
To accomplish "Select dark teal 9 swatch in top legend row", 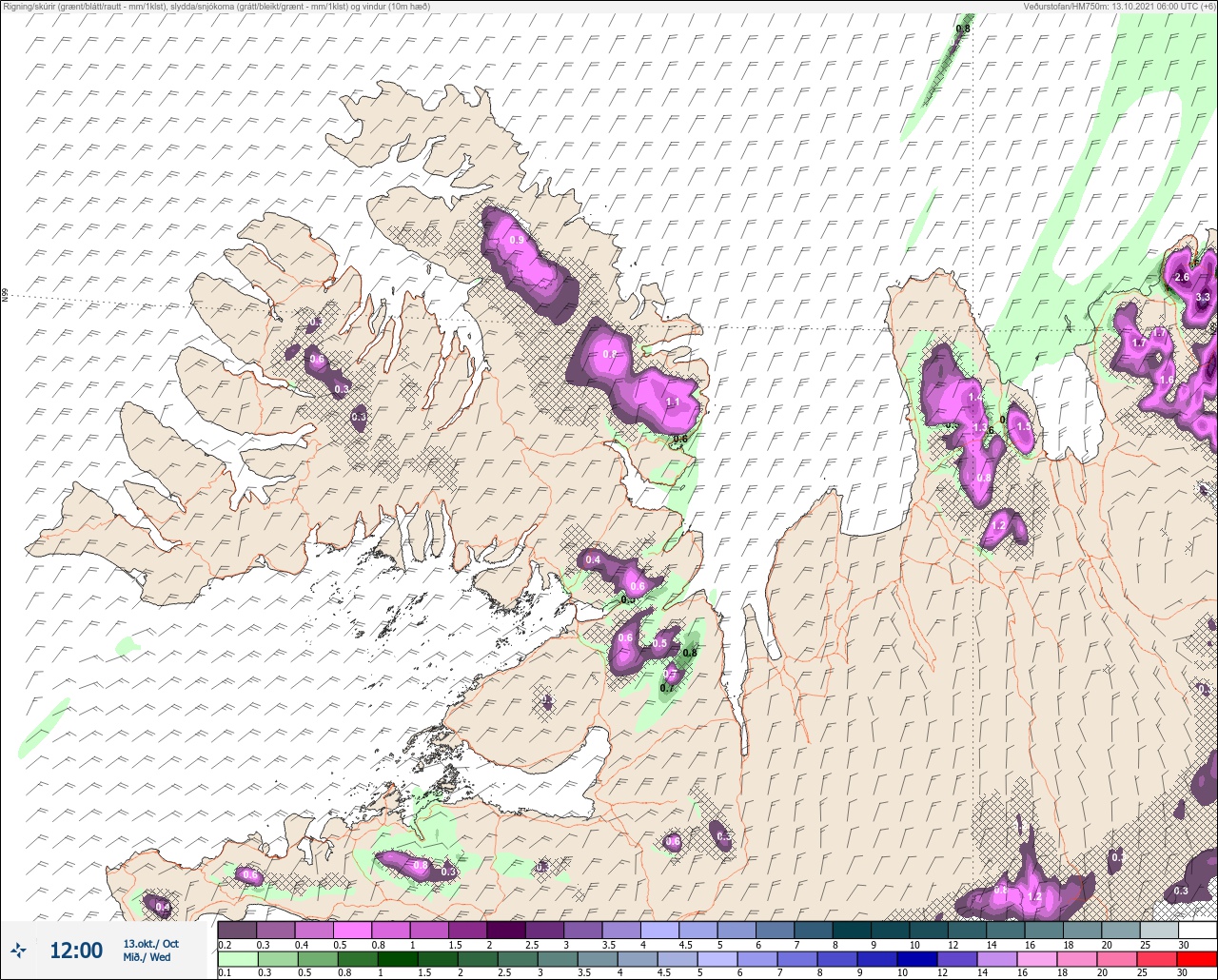I will (x=890, y=930).
